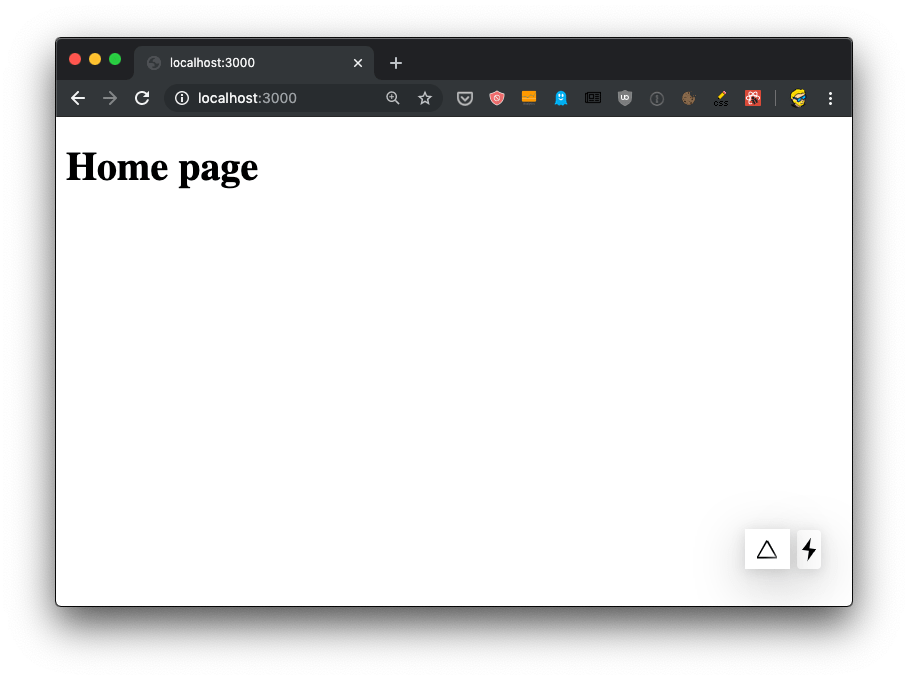Open the Next.js dev tools triangle indicator
This screenshot has width=908, height=680.
[x=767, y=548]
